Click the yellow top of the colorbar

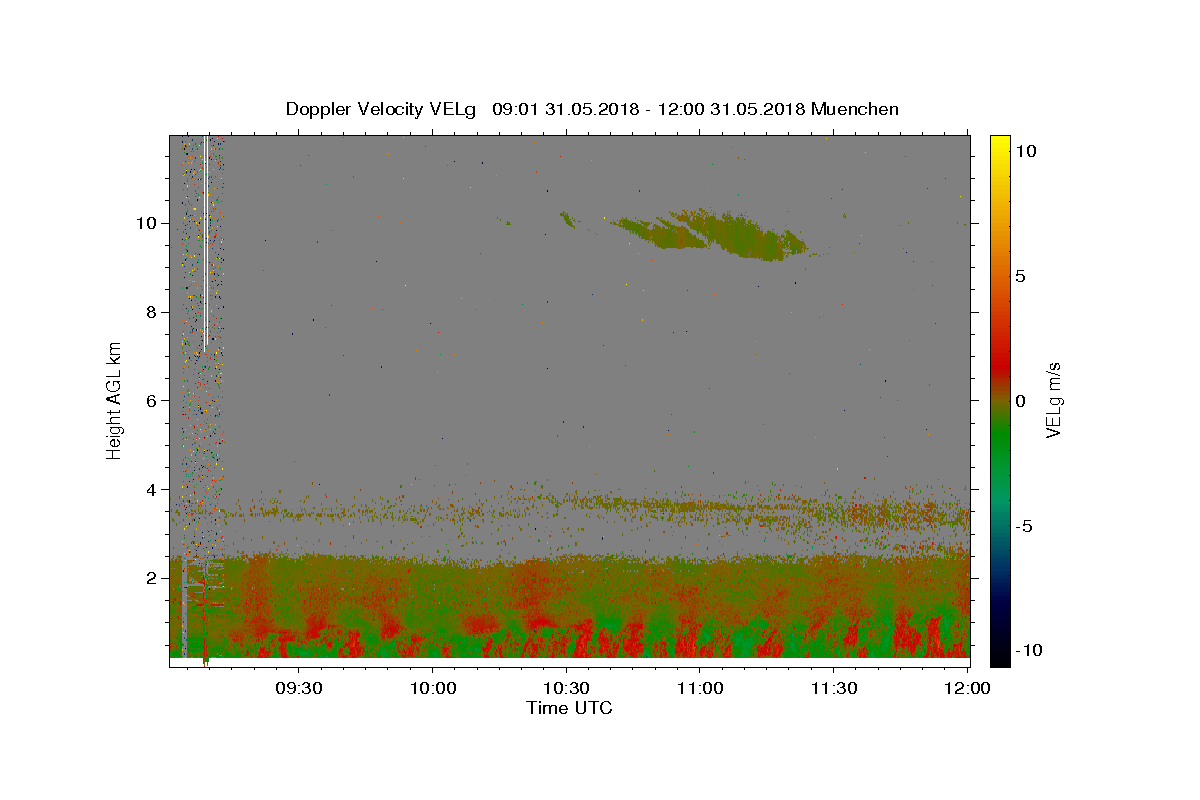click(1000, 145)
